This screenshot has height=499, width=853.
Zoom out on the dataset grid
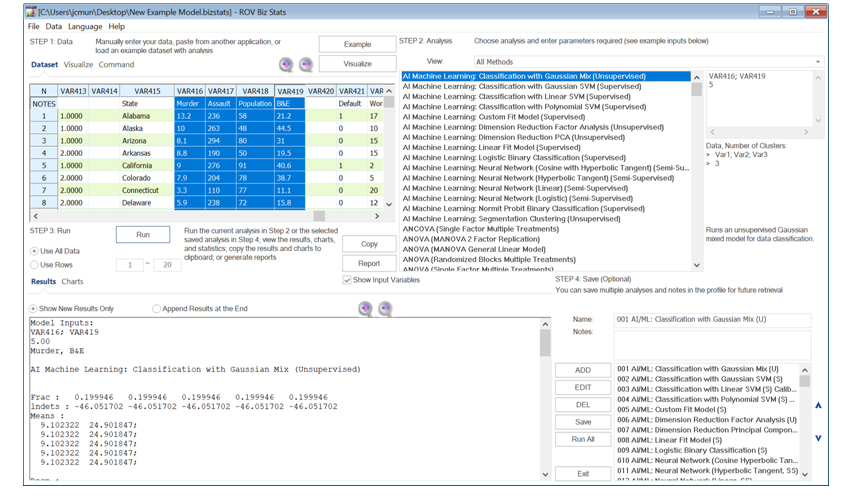tap(306, 64)
